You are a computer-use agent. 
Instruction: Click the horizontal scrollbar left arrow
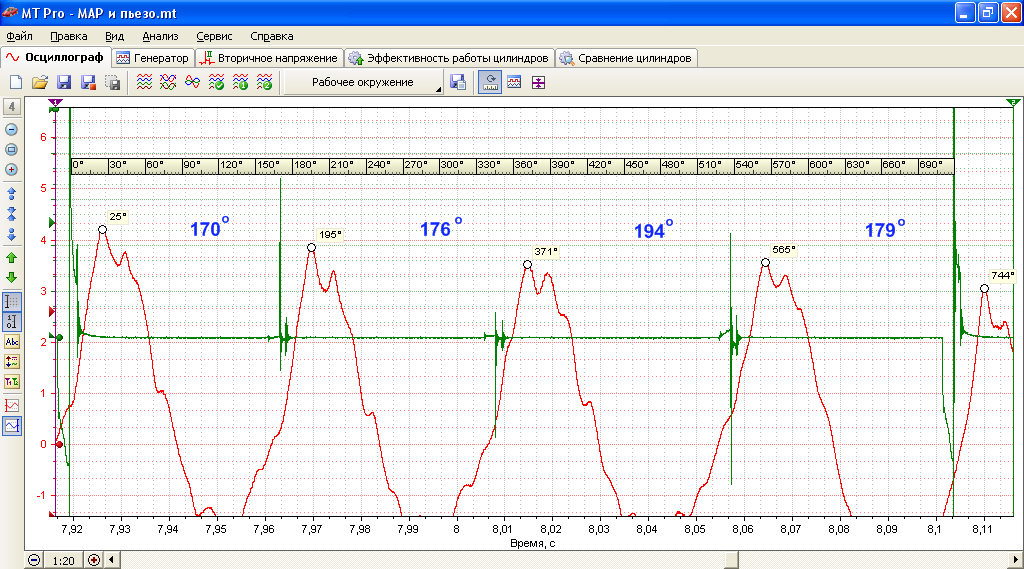coord(112,561)
